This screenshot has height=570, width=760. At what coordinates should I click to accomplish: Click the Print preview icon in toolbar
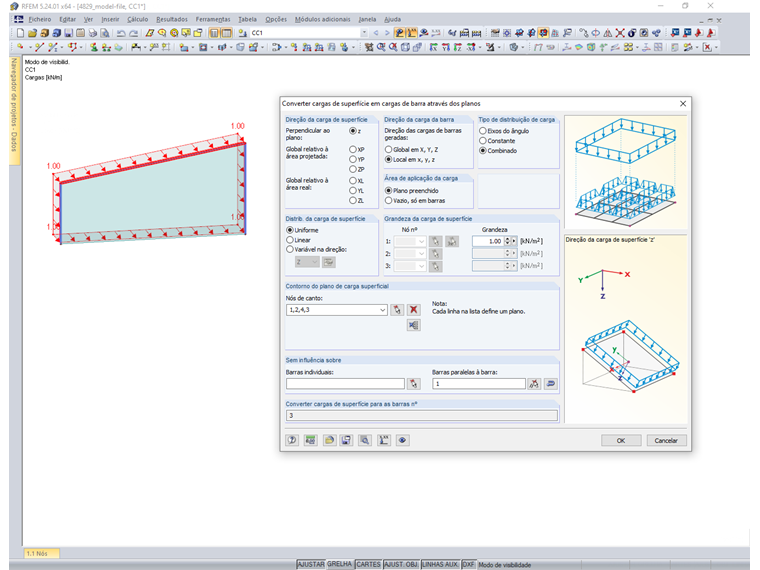click(105, 33)
